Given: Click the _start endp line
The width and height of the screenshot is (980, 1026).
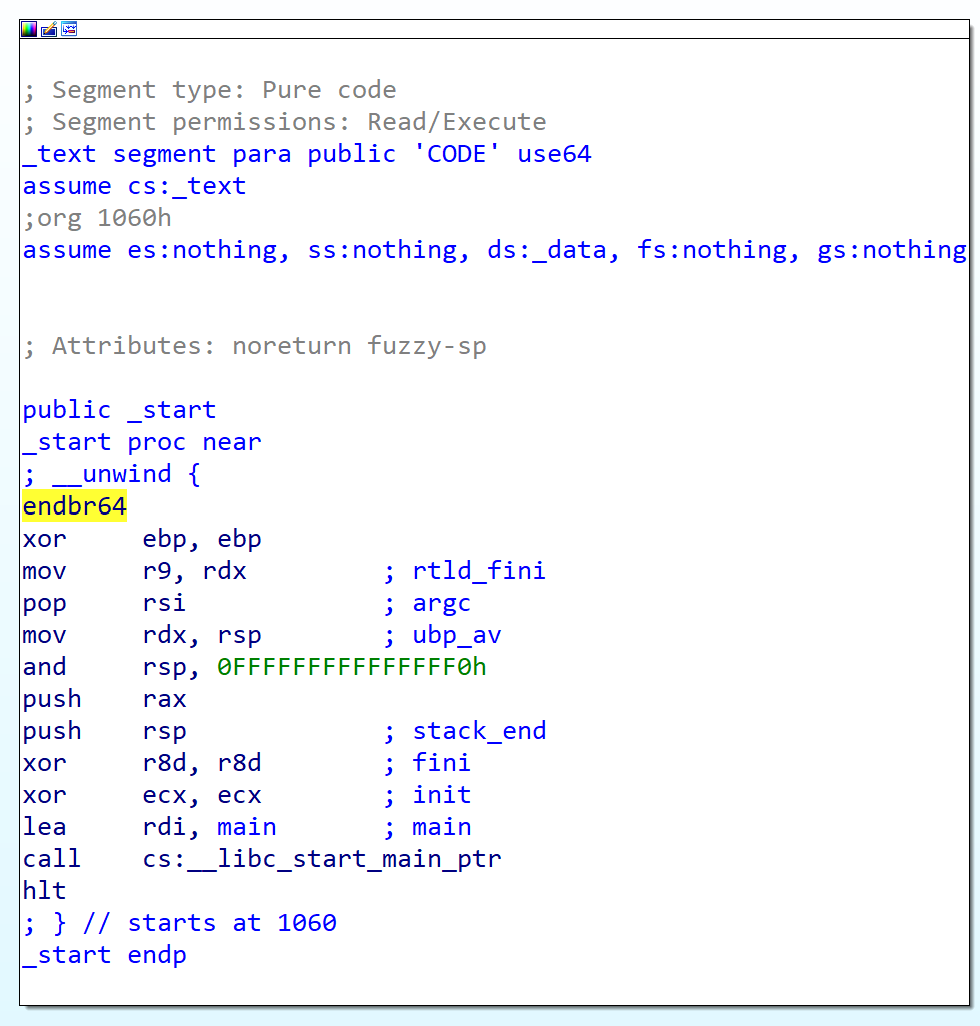Looking at the screenshot, I should pos(104,955).
